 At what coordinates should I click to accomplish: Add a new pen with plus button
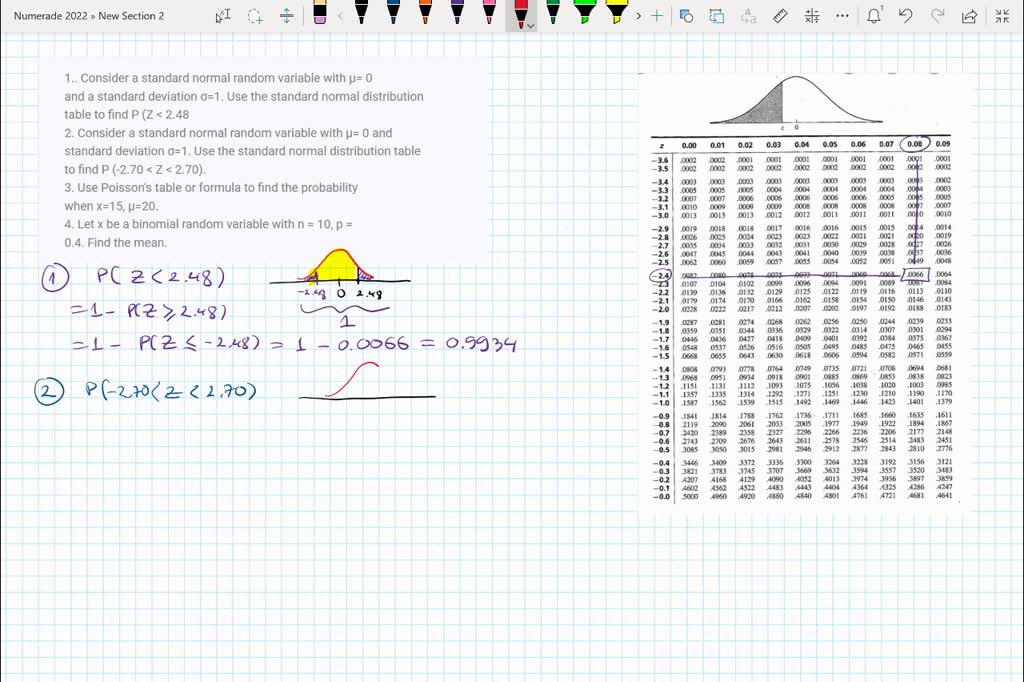[657, 16]
